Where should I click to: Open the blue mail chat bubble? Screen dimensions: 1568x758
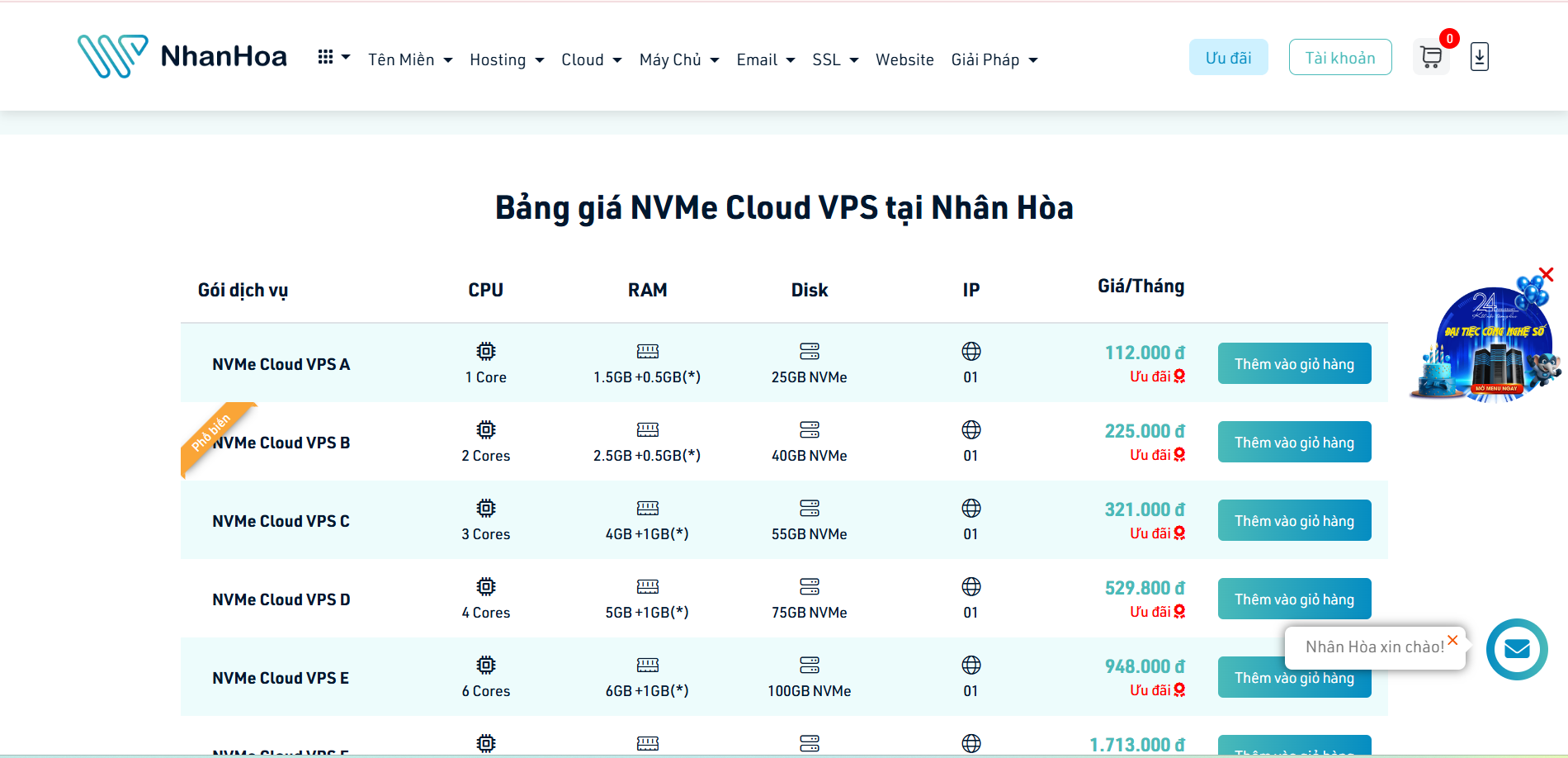[x=1516, y=649]
